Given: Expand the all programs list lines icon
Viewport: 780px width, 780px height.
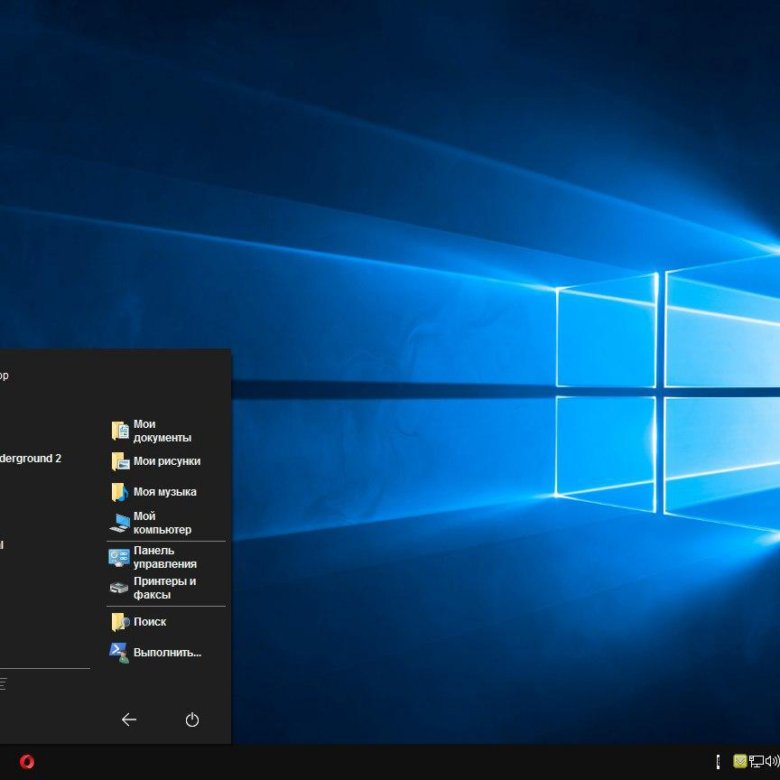Looking at the screenshot, I should click(3, 684).
